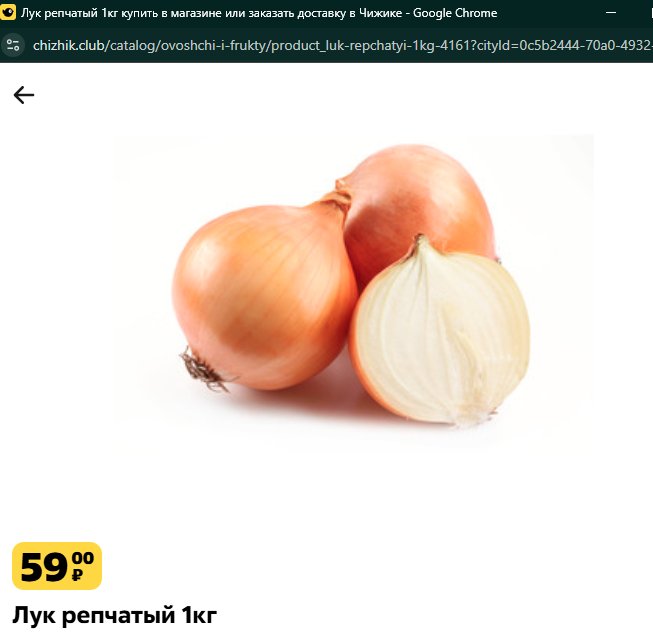Screen dimensions: 653x634
Task: Click 'Google Chrome' text in title bar
Action: click(x=455, y=13)
